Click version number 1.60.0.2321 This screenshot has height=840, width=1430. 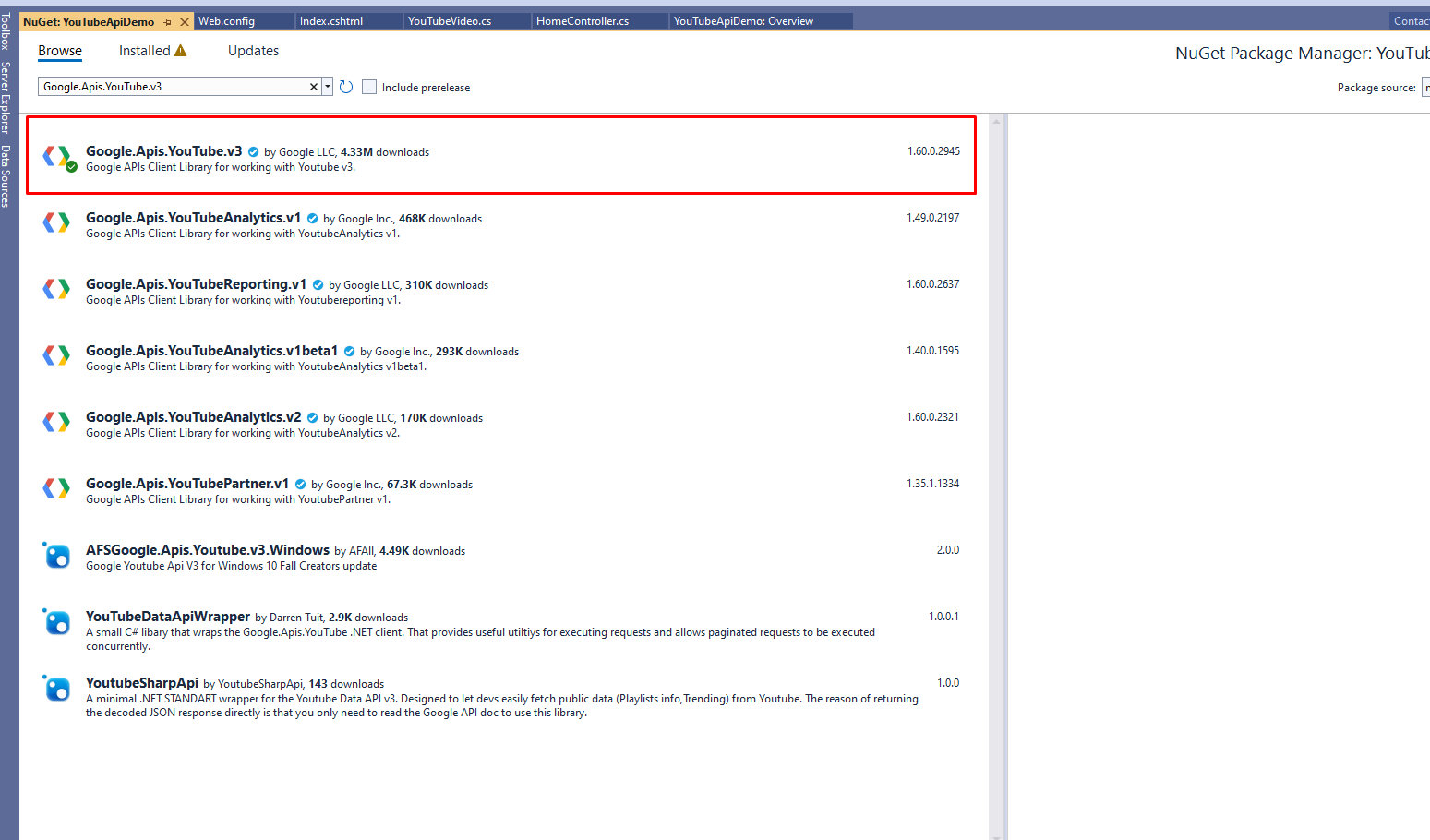pyautogui.click(x=932, y=417)
